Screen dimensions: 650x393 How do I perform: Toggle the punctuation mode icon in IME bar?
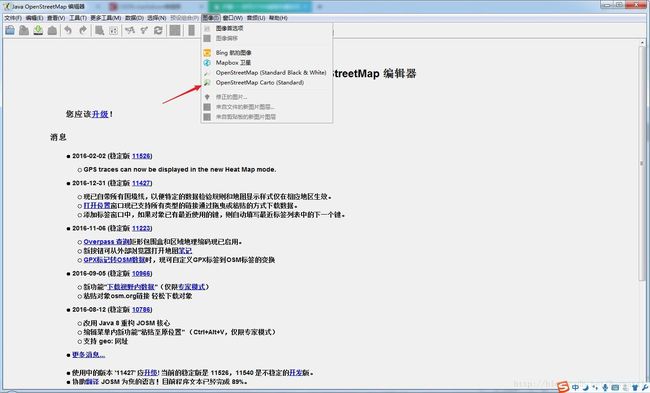[595, 388]
